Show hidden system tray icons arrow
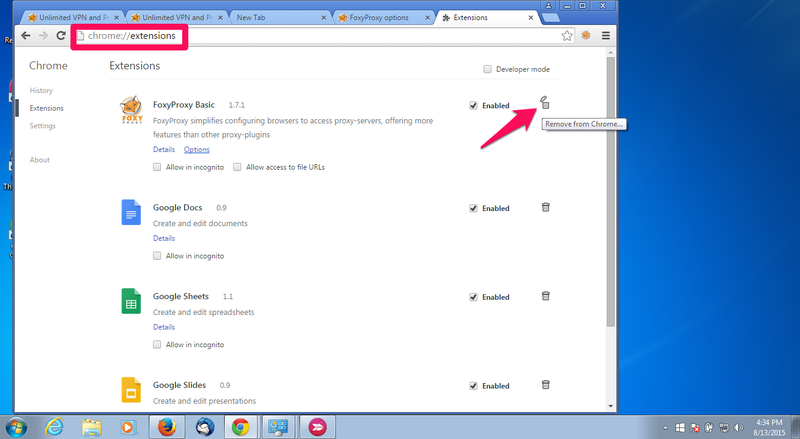 665,428
